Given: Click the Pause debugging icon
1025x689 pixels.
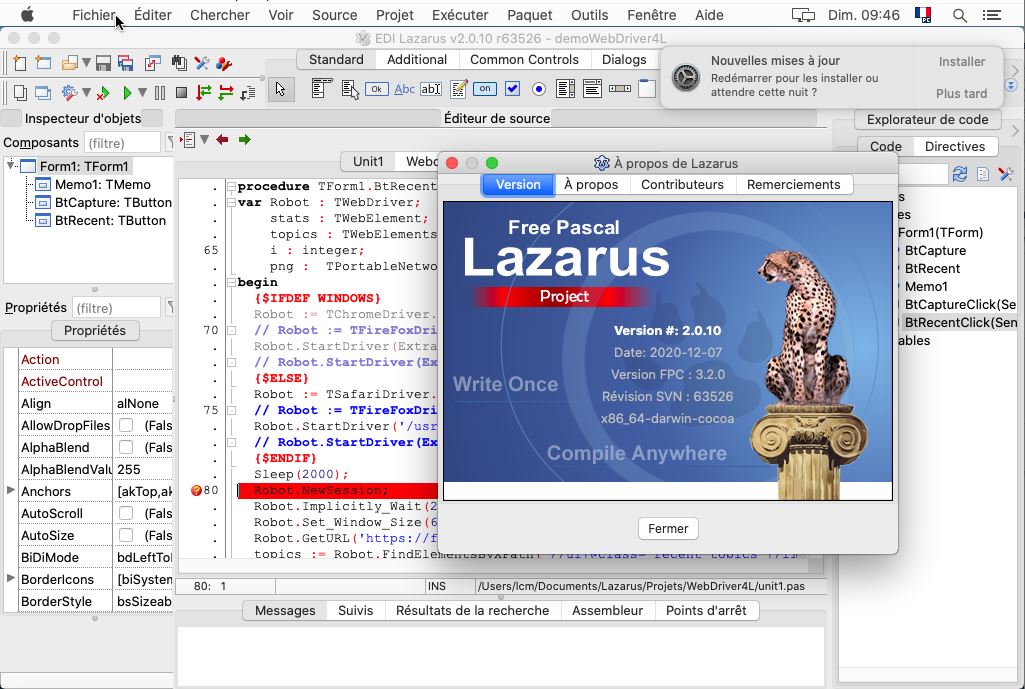Looking at the screenshot, I should coord(160,93).
